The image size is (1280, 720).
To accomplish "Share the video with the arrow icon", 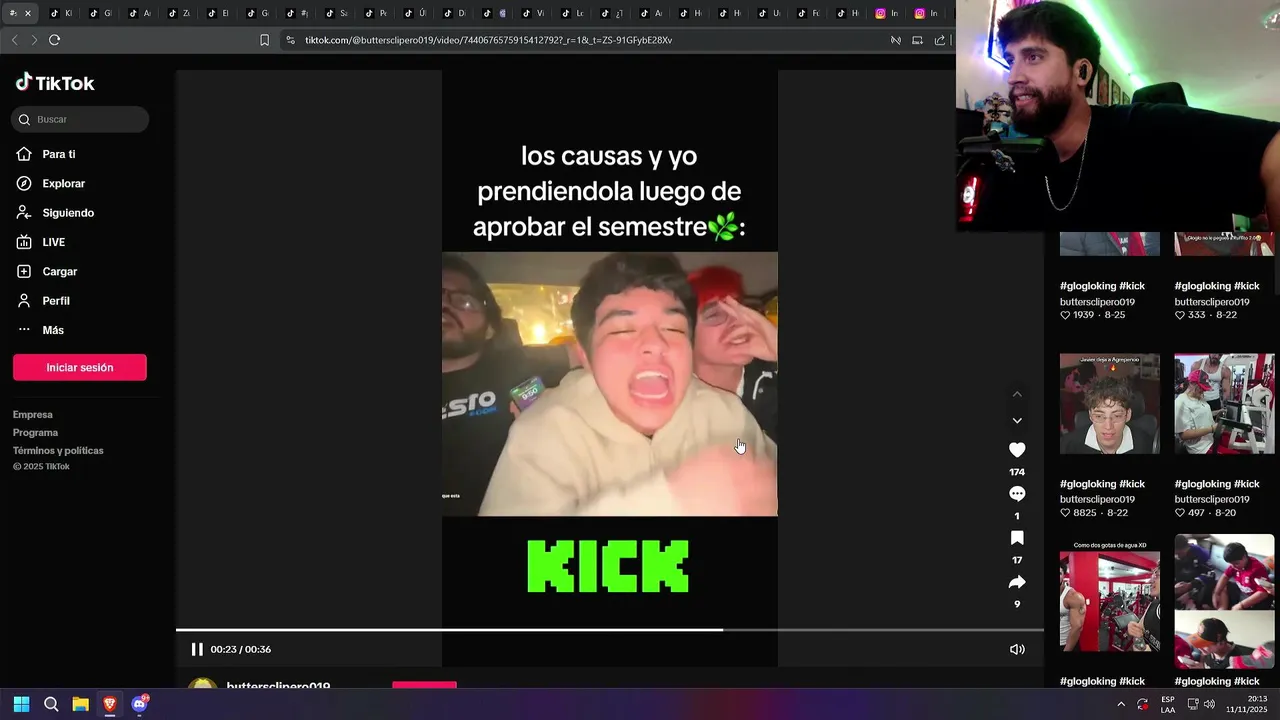I will click(1017, 582).
